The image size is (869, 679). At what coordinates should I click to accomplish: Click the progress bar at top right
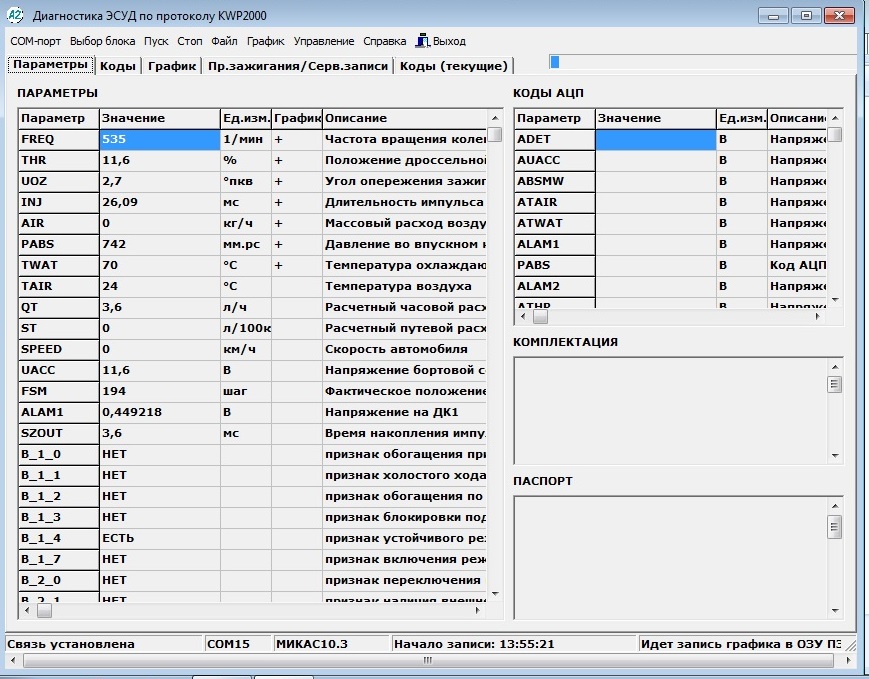click(700, 62)
